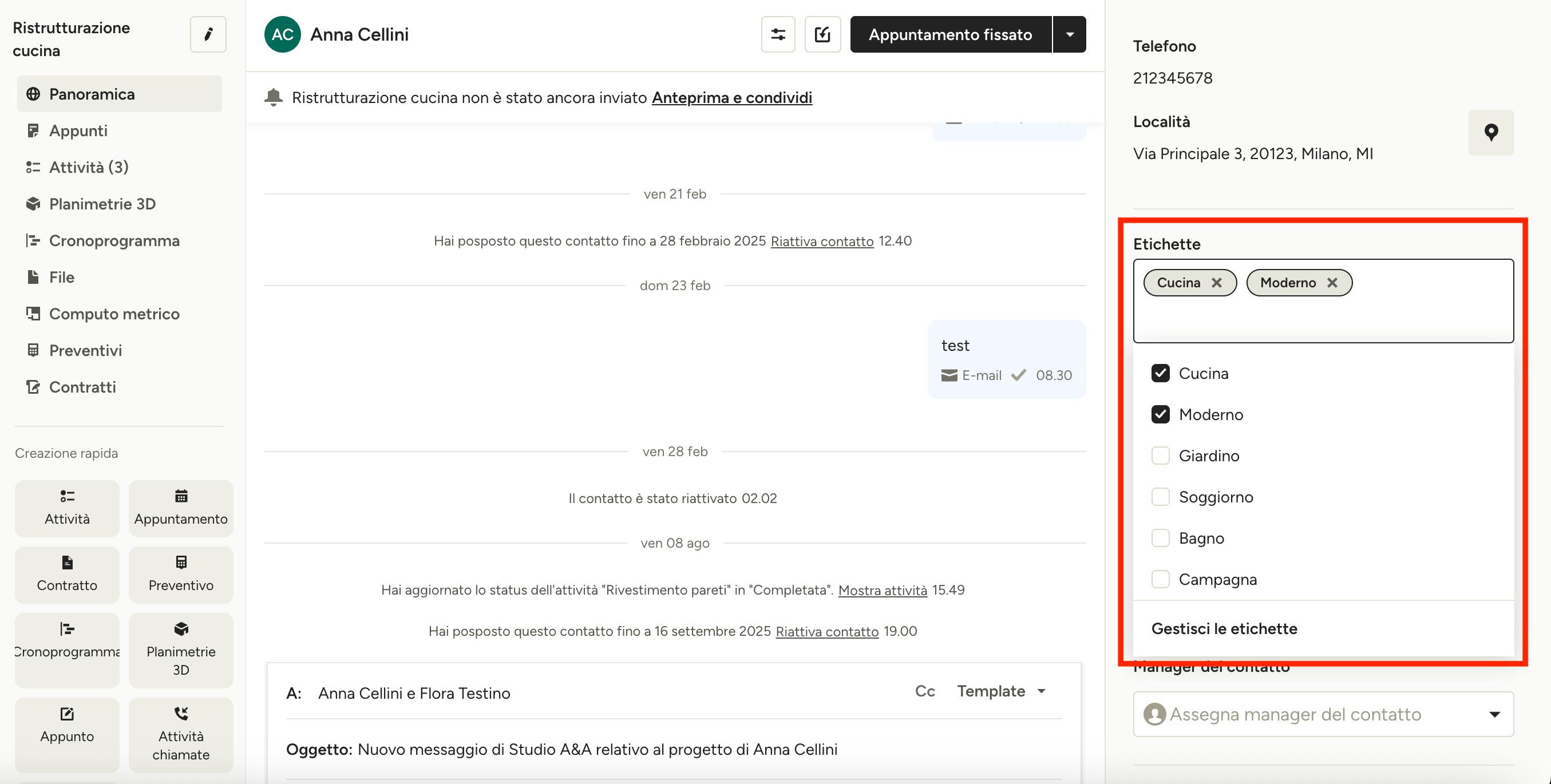Open Preventivi in the sidebar

[x=119, y=350]
